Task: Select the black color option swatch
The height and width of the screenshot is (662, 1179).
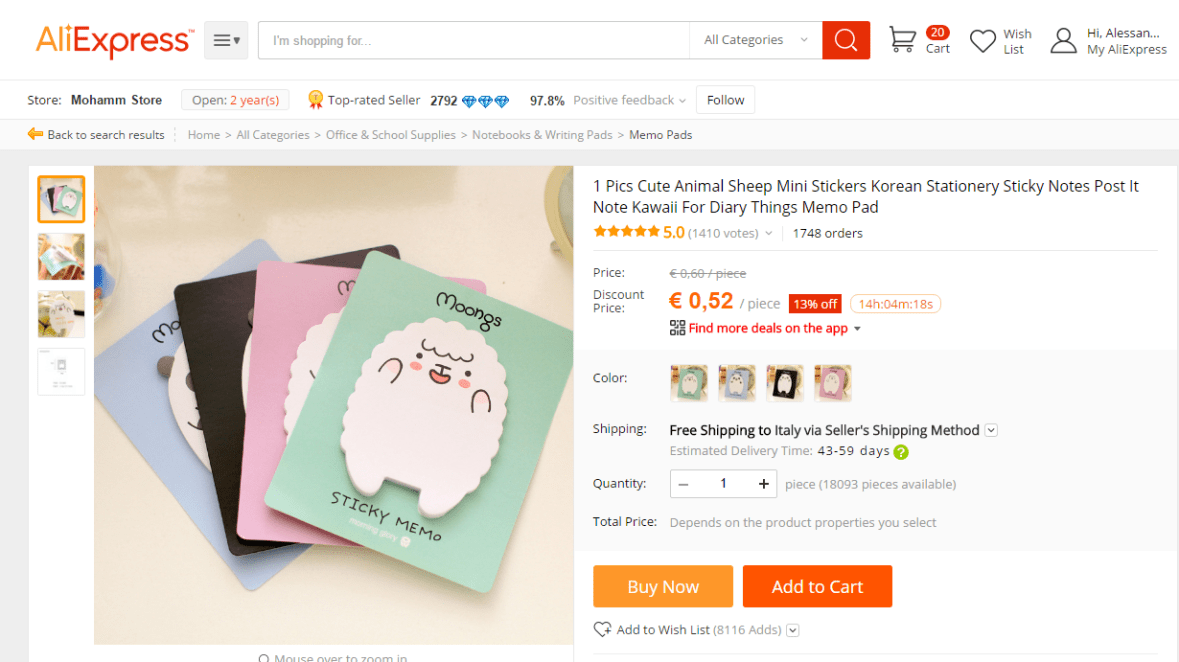Action: tap(785, 383)
